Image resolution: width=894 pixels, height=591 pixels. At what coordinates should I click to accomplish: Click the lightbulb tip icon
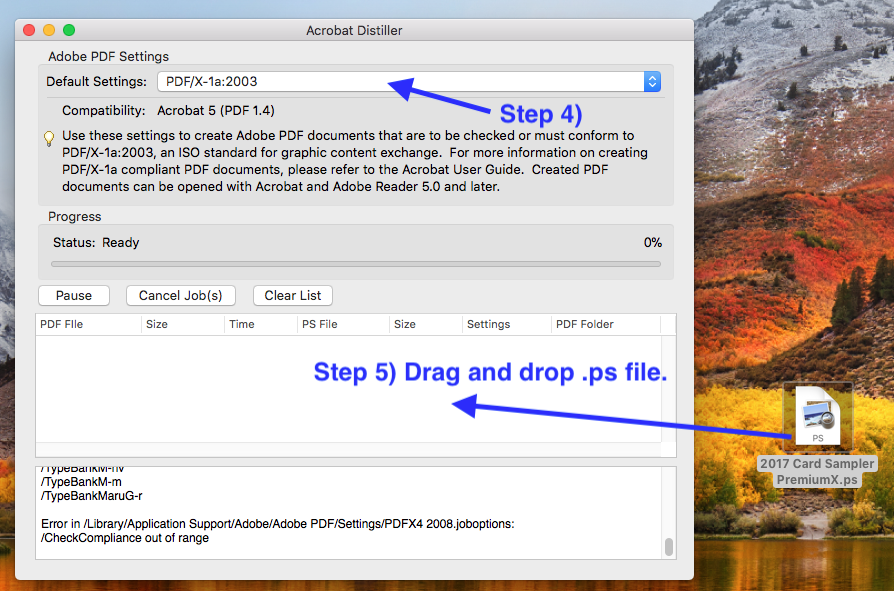(x=49, y=138)
